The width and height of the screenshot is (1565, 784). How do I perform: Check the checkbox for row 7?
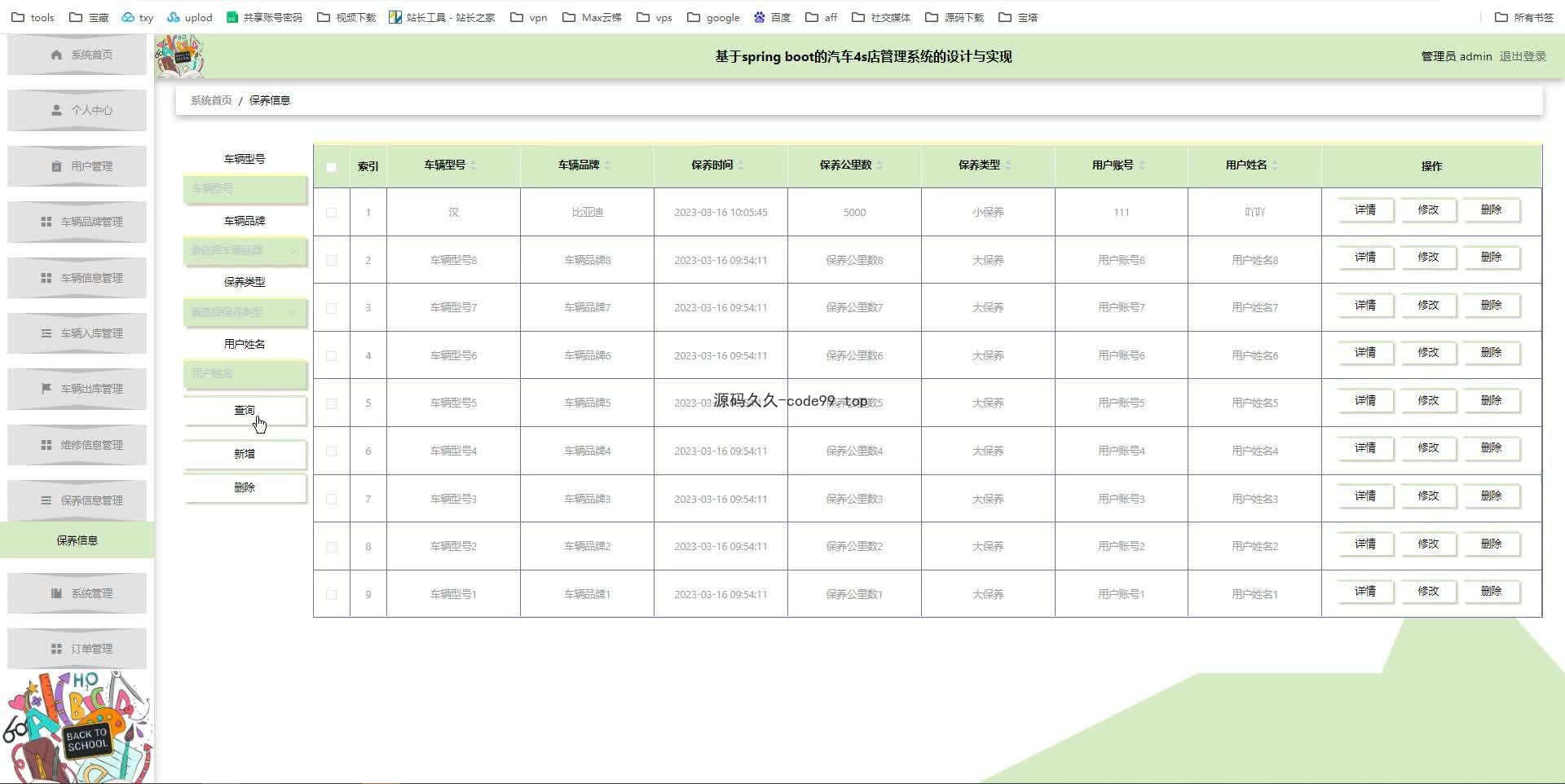331,499
